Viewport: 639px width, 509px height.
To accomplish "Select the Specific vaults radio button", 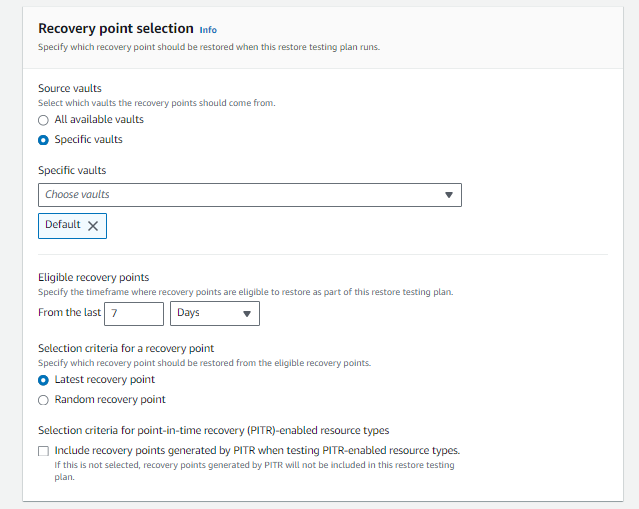I will point(43,140).
